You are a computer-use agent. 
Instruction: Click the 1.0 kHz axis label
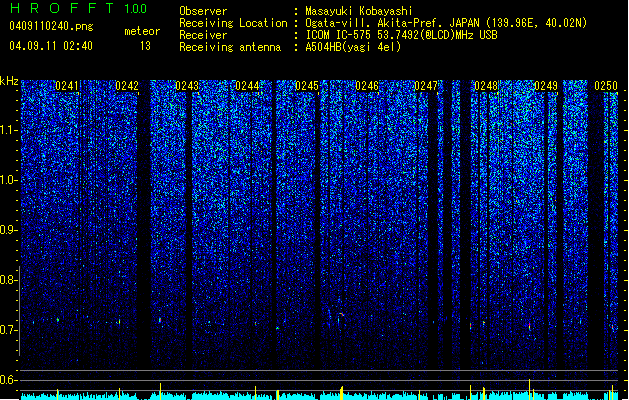[x=9, y=180]
